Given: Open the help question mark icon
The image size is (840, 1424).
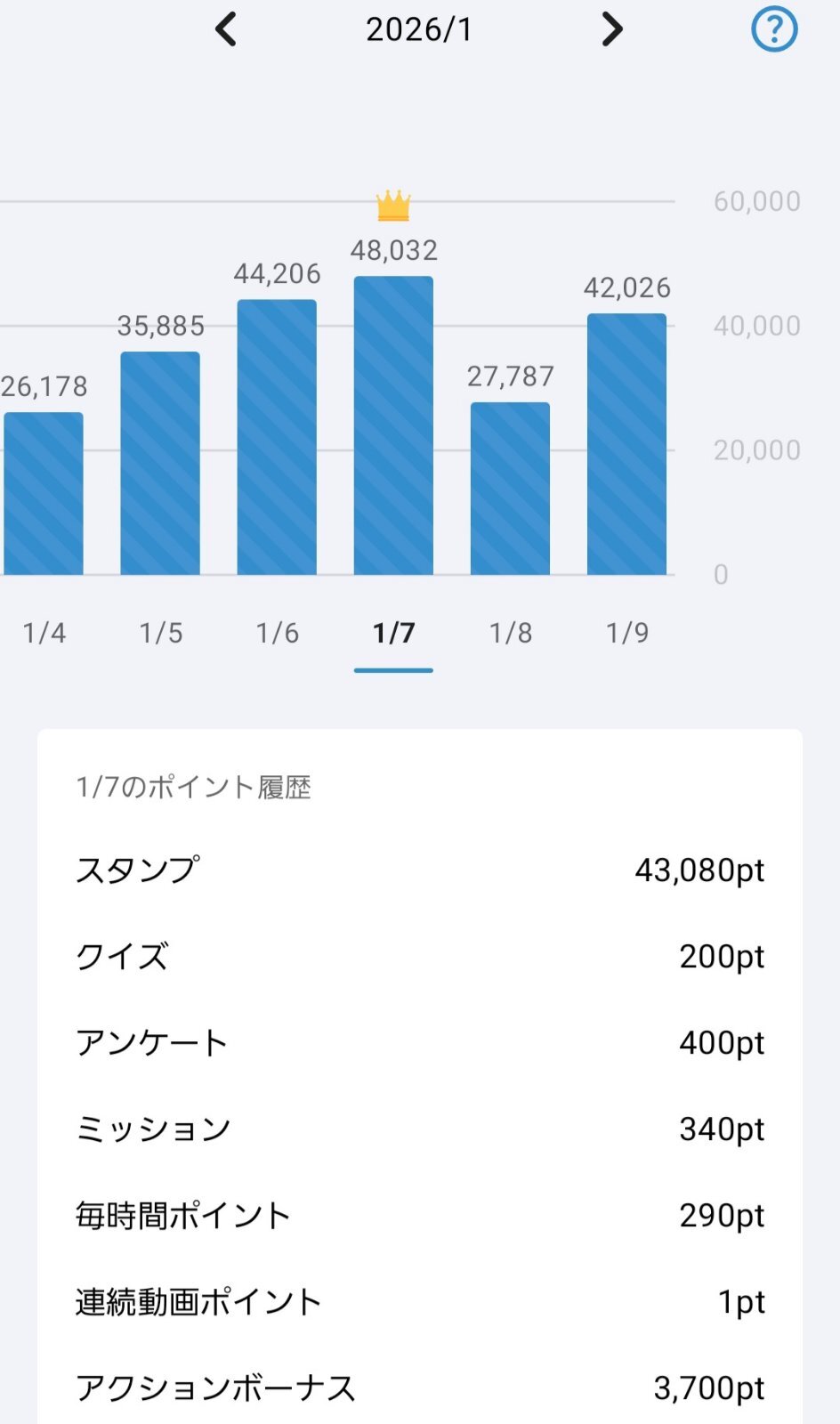Looking at the screenshot, I should tap(774, 29).
